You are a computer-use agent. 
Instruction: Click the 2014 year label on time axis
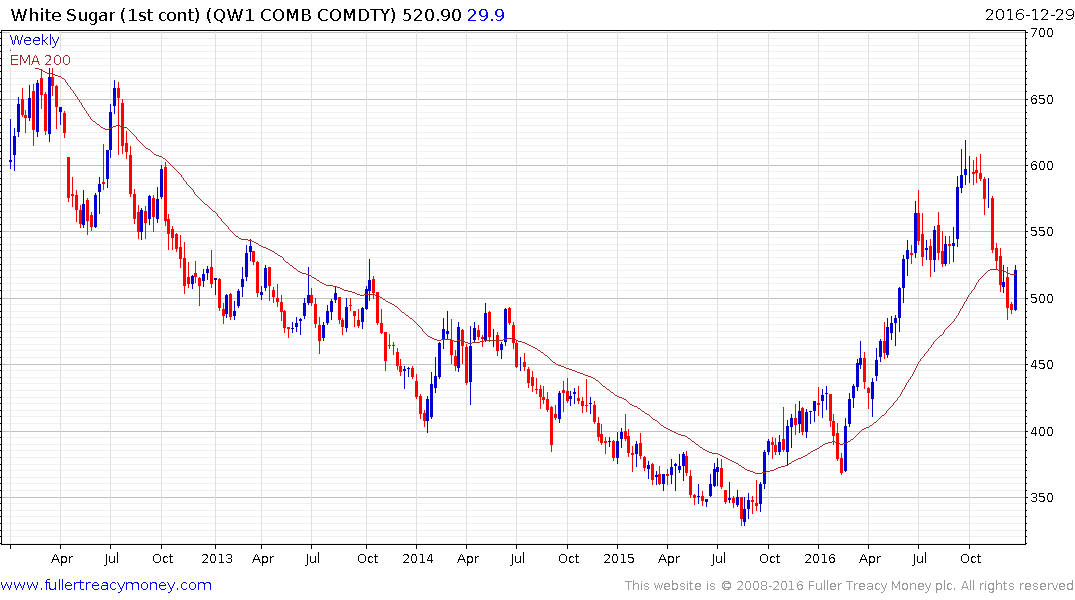(x=418, y=559)
